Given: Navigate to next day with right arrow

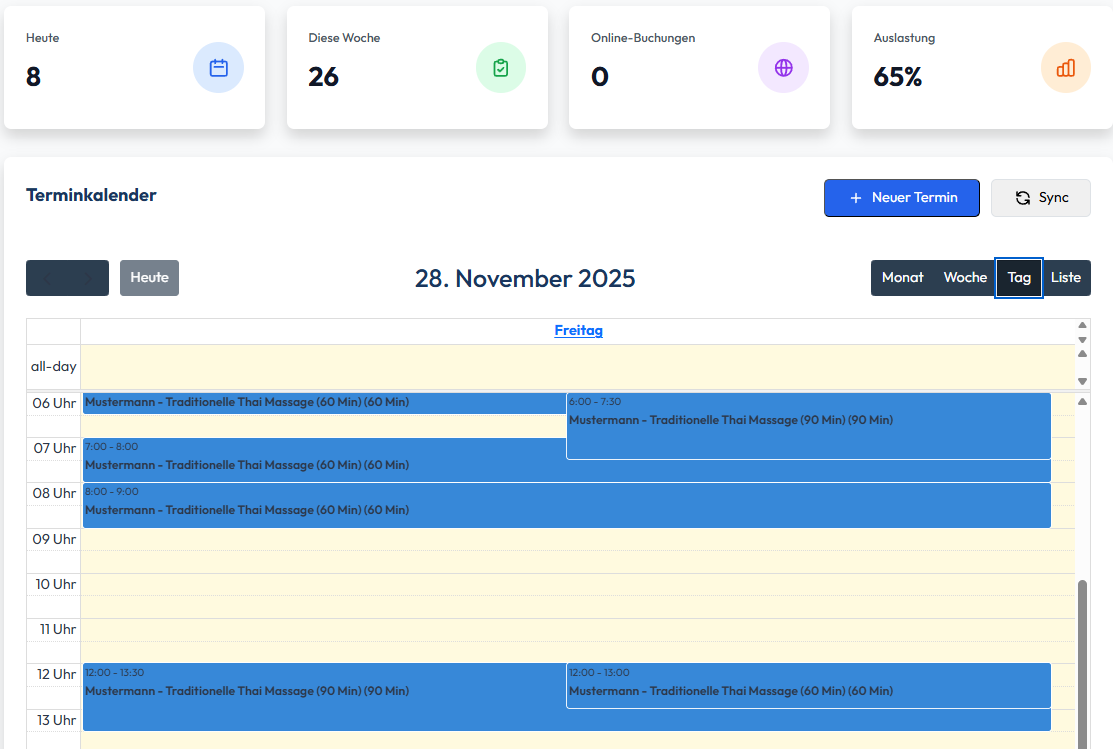Looking at the screenshot, I should pyautogui.click(x=87, y=277).
